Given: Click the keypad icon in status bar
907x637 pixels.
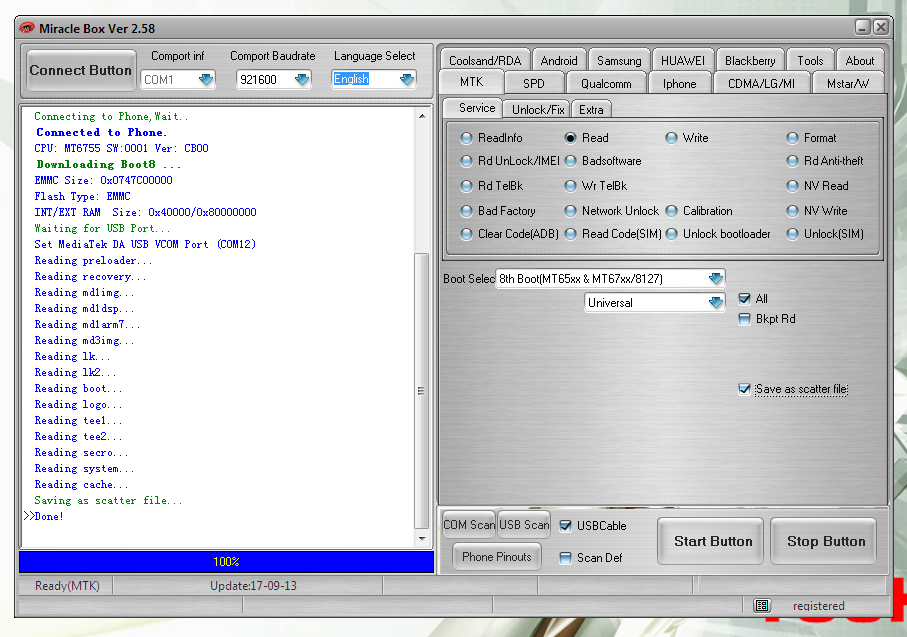Looking at the screenshot, I should (762, 605).
